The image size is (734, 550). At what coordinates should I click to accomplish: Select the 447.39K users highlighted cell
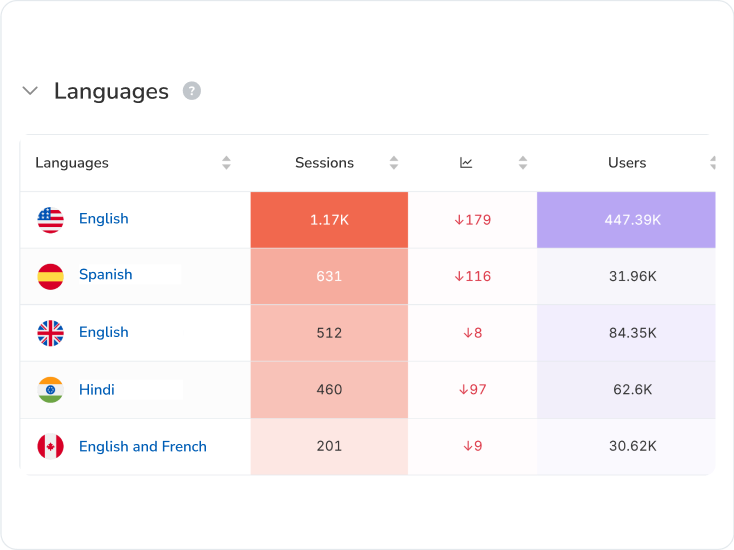626,220
